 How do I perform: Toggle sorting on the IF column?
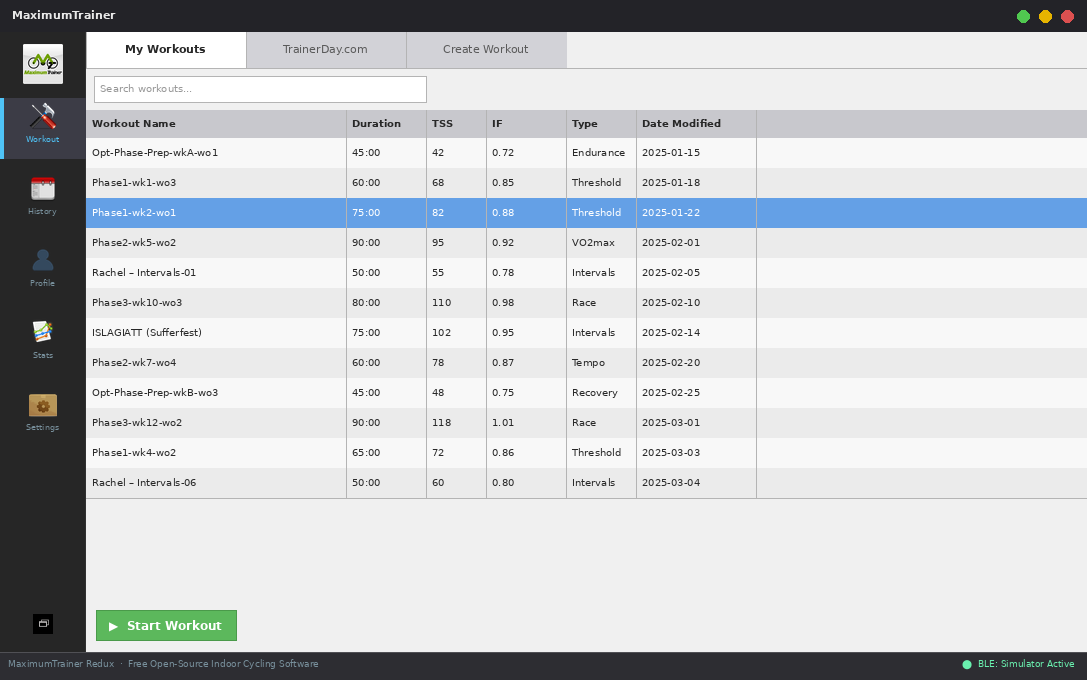498,123
